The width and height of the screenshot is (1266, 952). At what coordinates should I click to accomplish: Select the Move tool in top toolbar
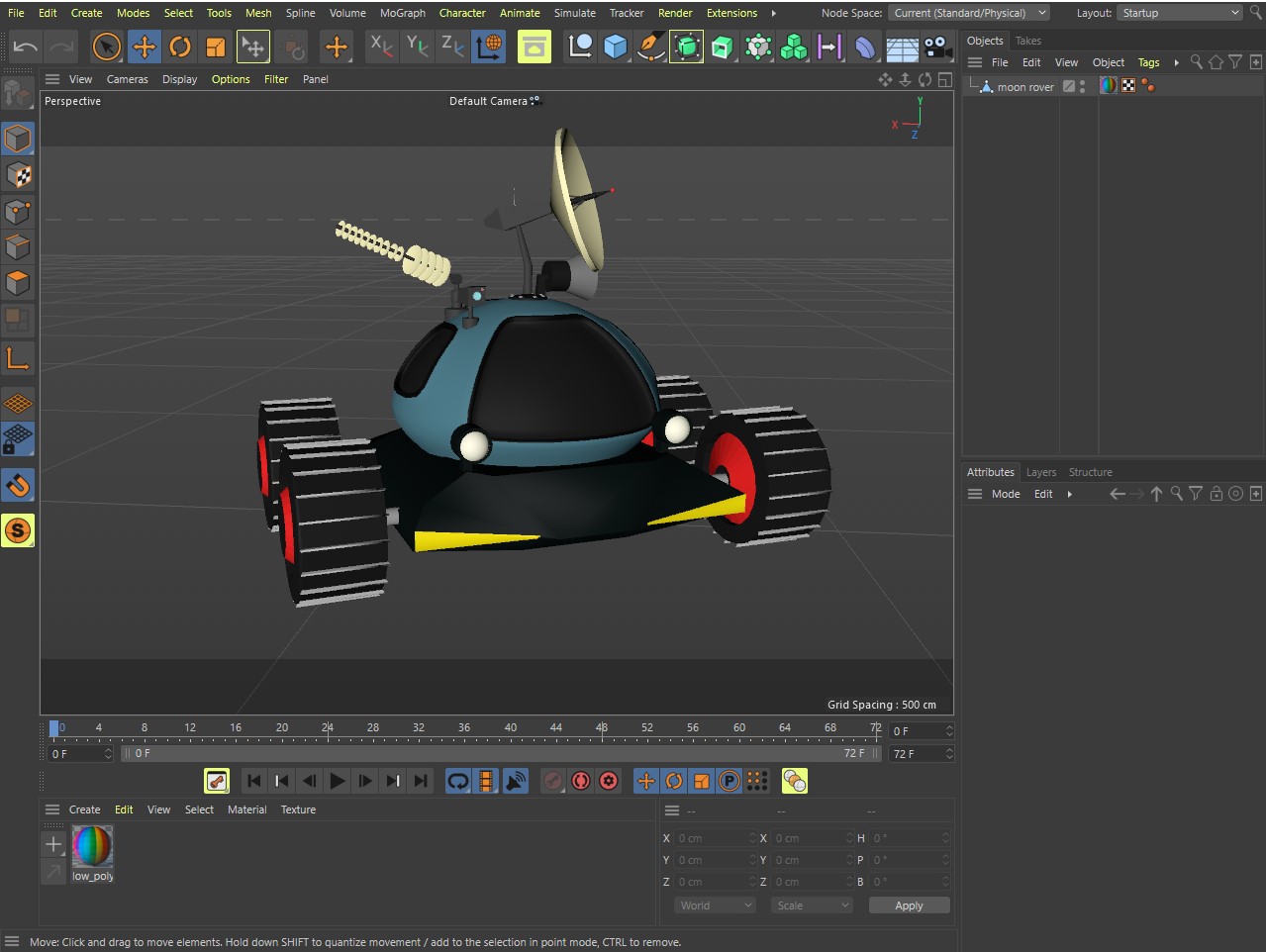144,47
